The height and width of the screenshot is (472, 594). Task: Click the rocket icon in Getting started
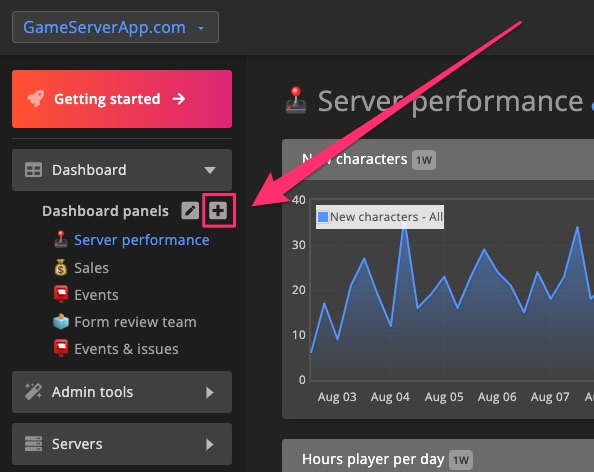36,99
